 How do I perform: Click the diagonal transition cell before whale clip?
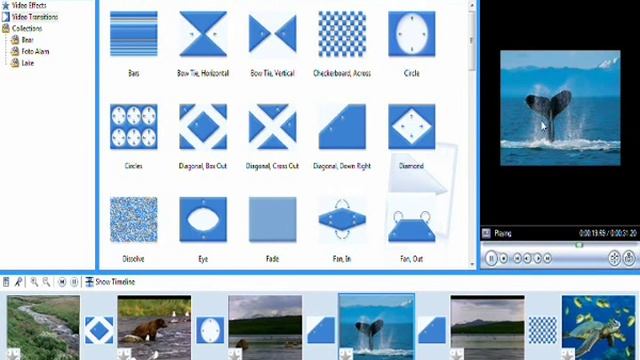tap(321, 330)
